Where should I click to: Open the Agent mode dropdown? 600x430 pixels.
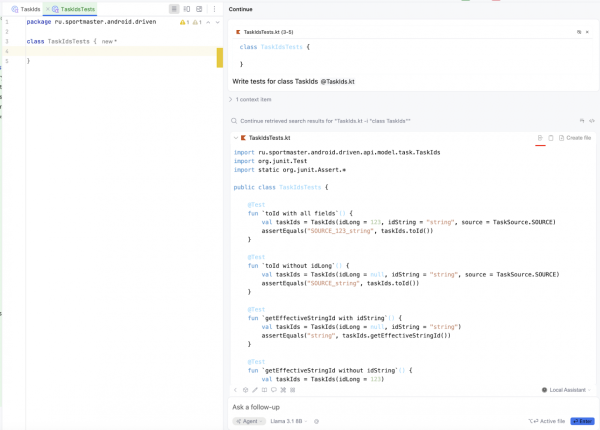coord(249,421)
